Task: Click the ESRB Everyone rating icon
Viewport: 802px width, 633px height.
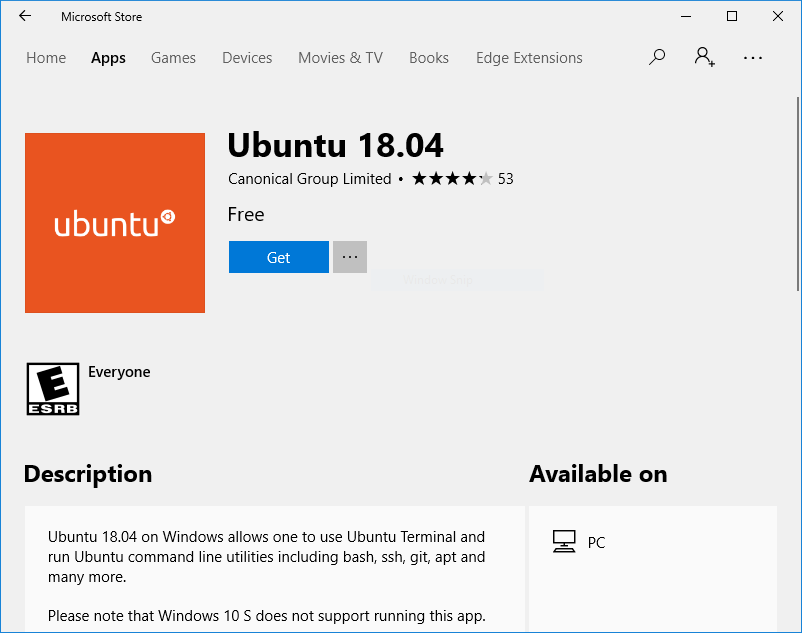Action: pyautogui.click(x=52, y=387)
